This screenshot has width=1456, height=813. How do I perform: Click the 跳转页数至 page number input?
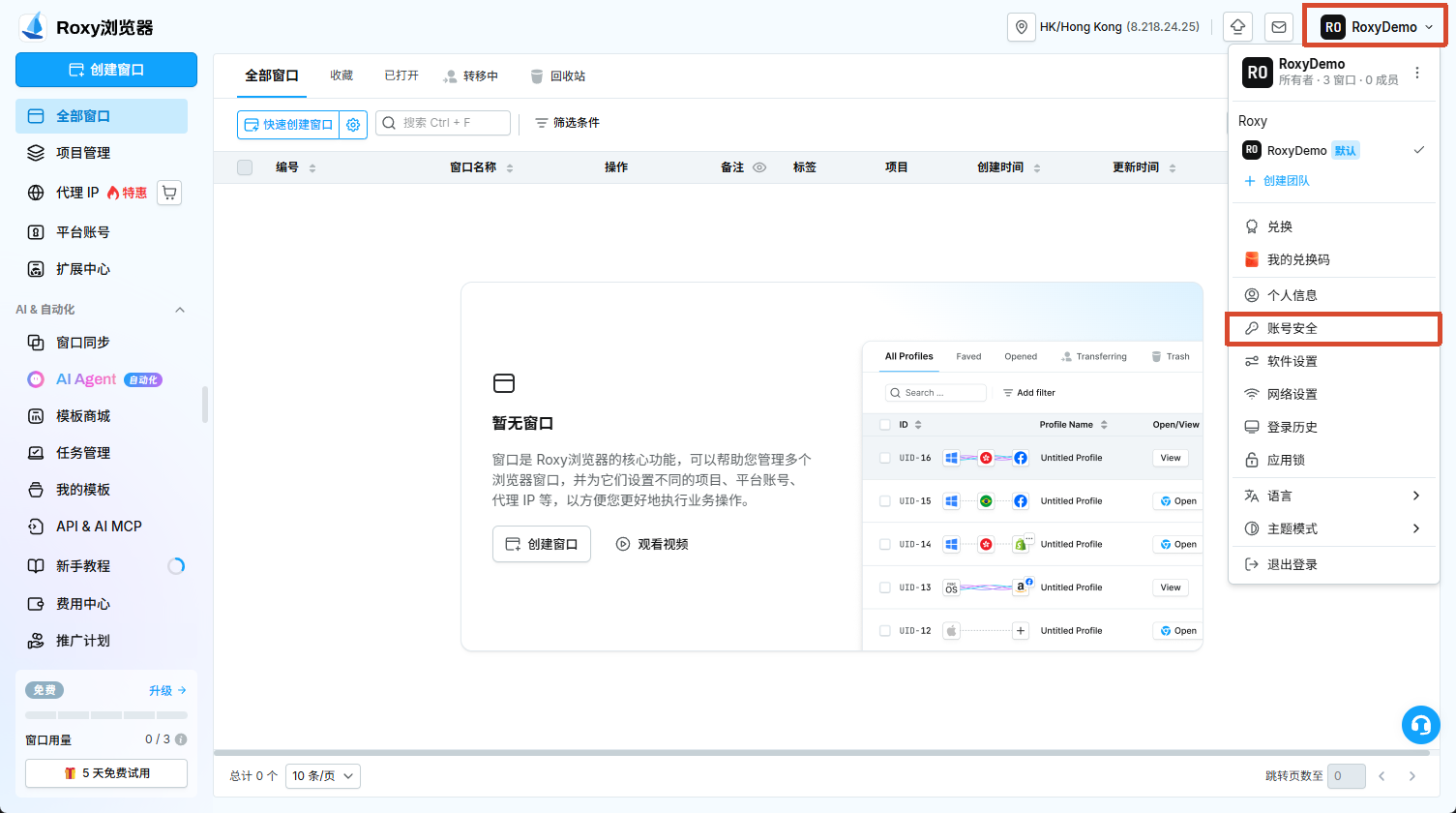coord(1345,775)
